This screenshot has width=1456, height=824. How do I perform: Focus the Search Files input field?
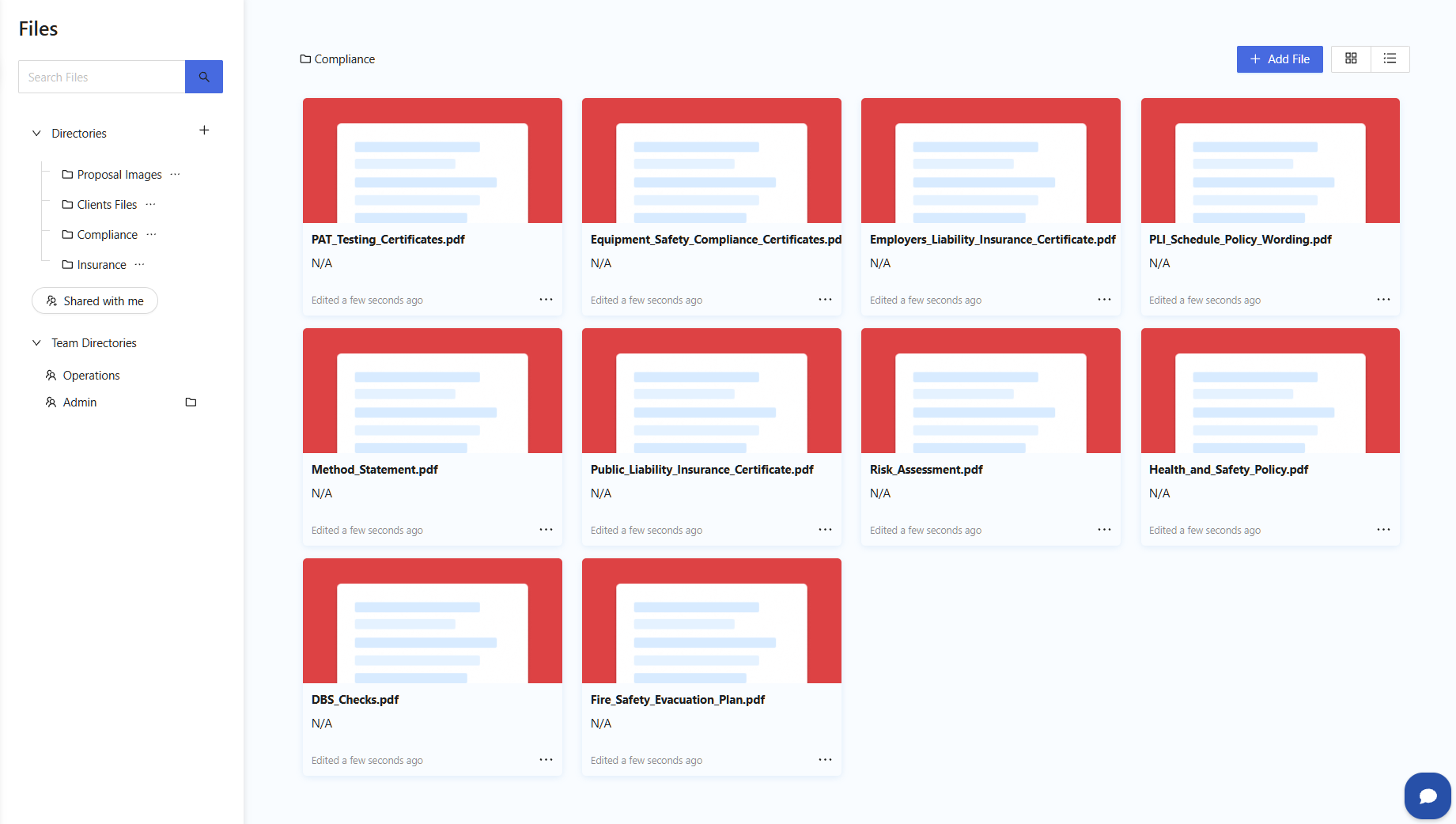point(102,77)
